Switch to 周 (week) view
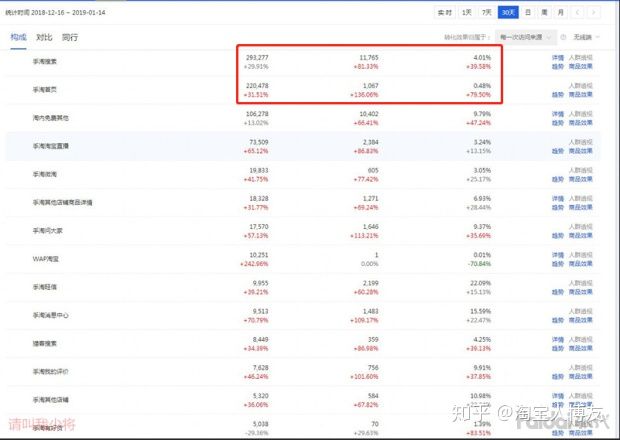620x440 pixels. [544, 12]
